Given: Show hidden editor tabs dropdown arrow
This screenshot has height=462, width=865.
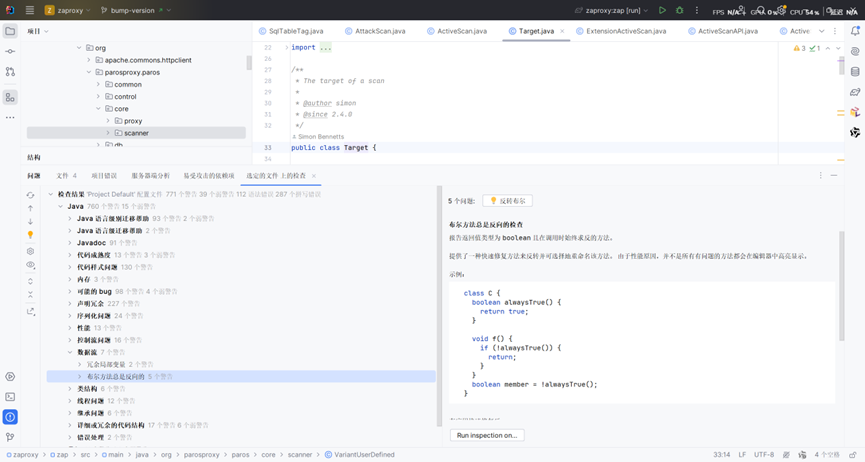Looking at the screenshot, I should click(x=821, y=31).
